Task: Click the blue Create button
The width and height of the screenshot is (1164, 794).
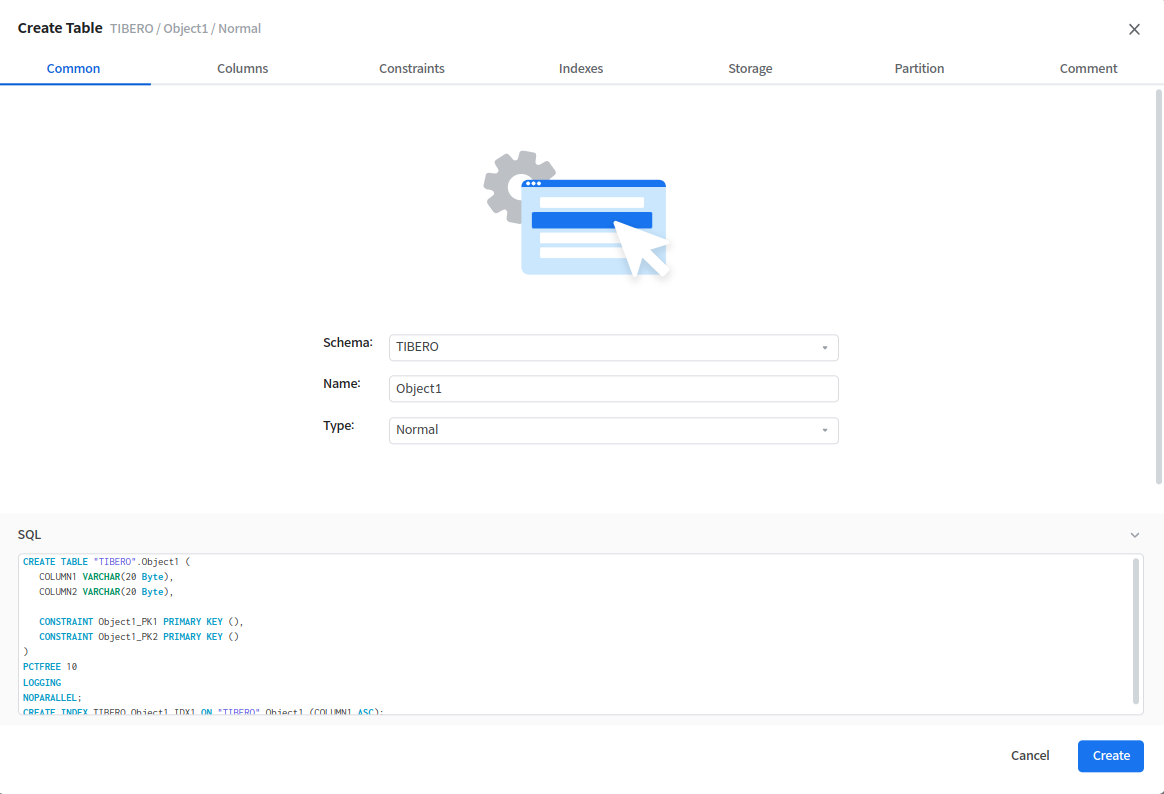Action: pos(1110,756)
